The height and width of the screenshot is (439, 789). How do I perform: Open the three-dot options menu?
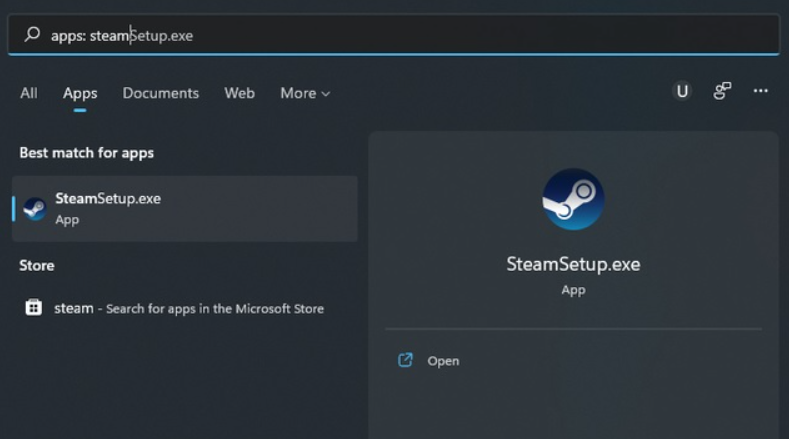click(761, 91)
